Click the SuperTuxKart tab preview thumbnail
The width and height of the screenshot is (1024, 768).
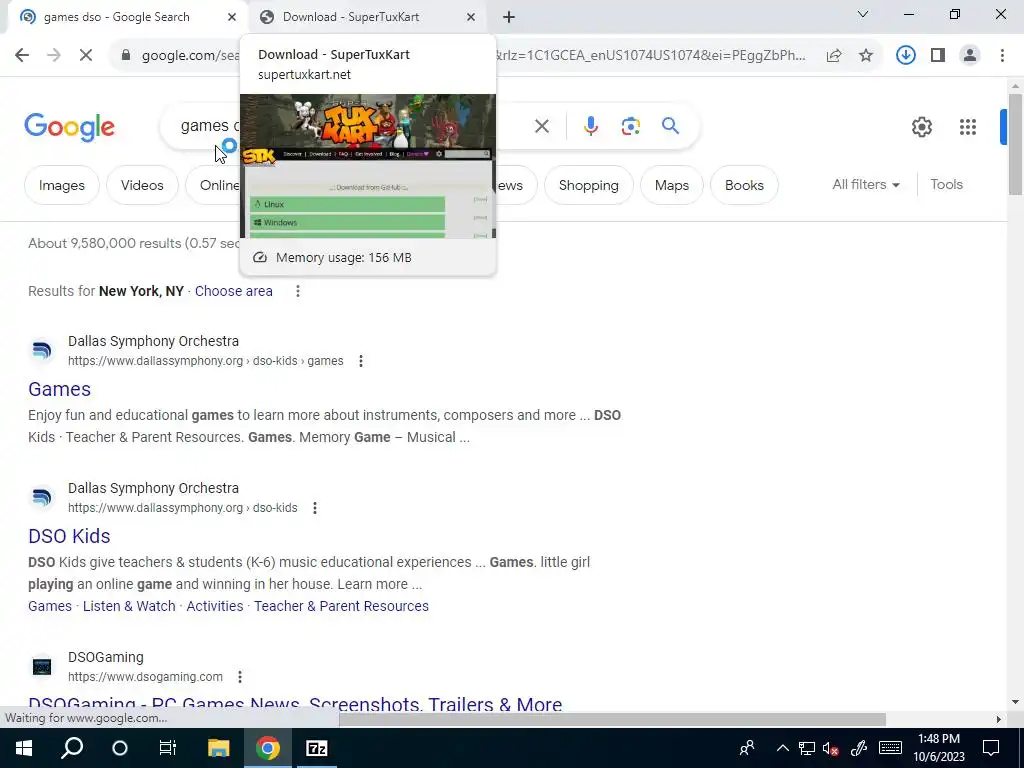point(368,166)
